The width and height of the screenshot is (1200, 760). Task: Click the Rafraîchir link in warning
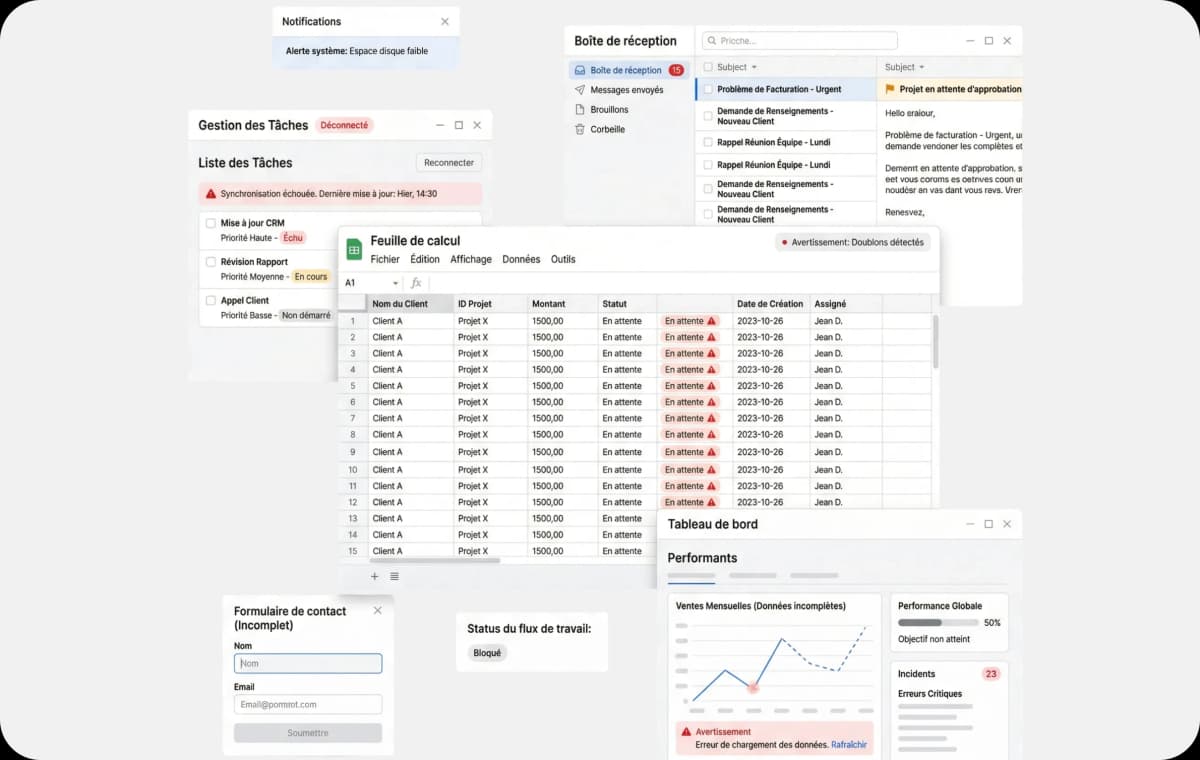click(x=848, y=744)
